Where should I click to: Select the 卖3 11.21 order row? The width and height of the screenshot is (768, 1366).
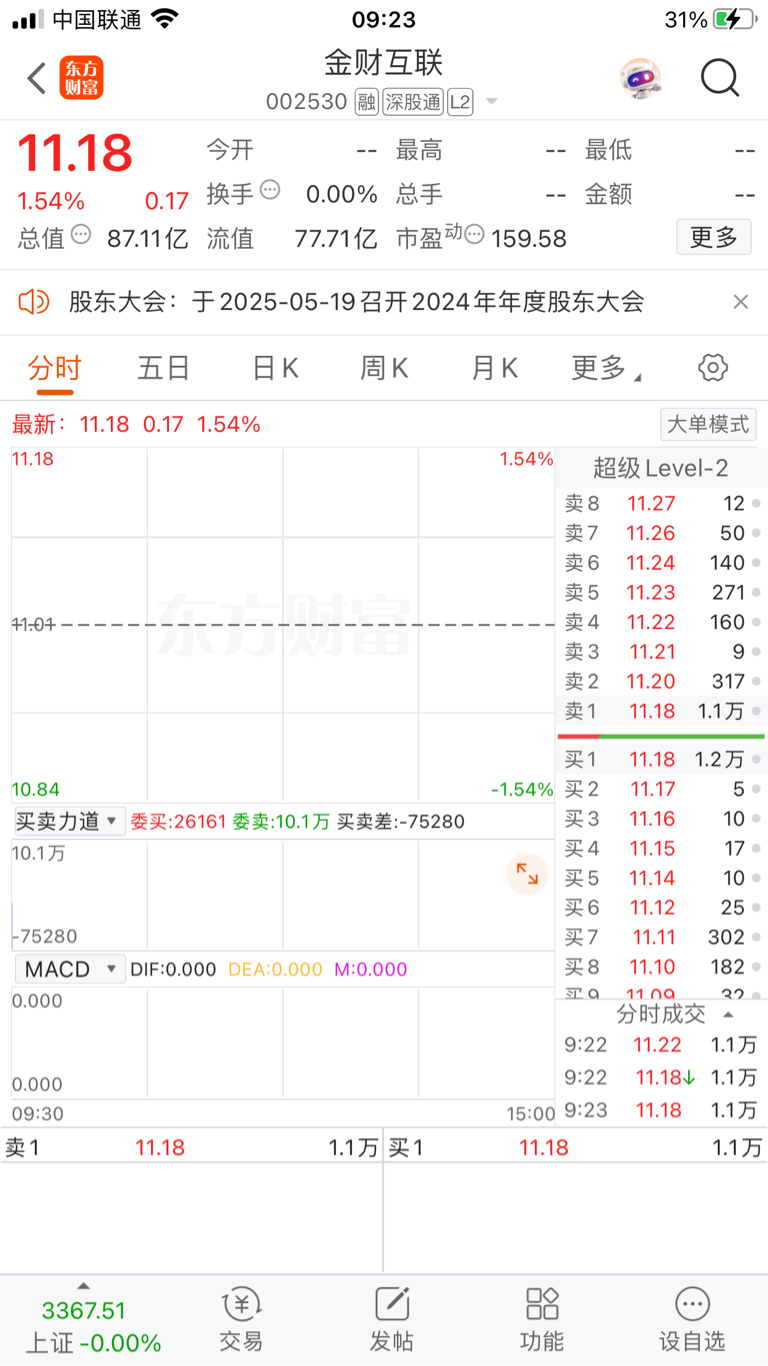click(660, 652)
